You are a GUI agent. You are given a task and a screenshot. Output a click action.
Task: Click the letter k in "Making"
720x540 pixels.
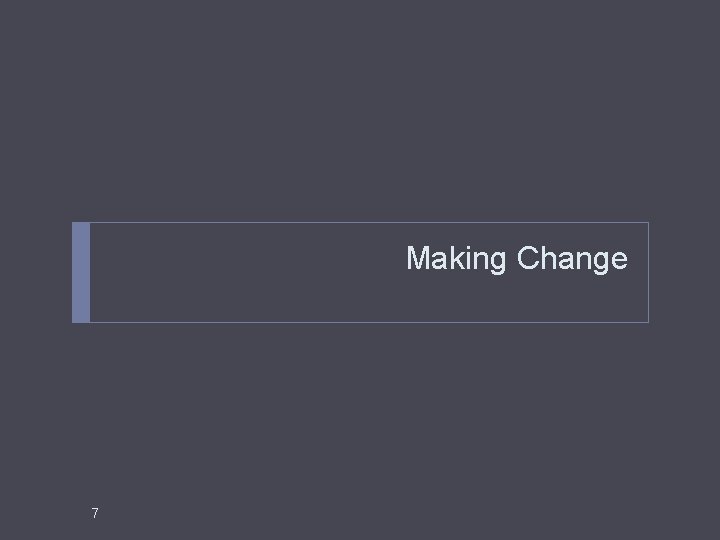(x=457, y=258)
